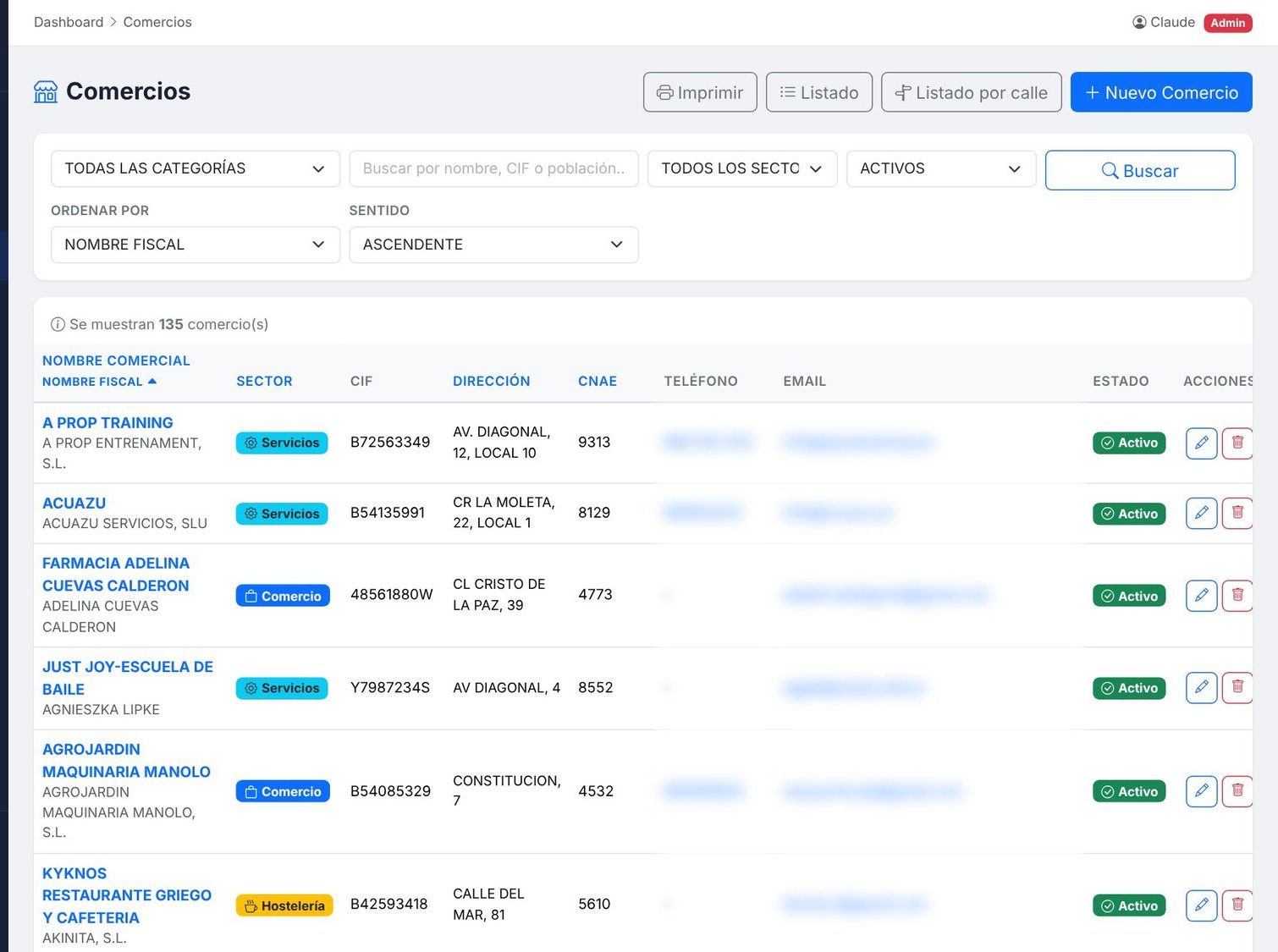Focus the search by name, CIF field
This screenshot has width=1278, height=952.
pyautogui.click(x=493, y=168)
